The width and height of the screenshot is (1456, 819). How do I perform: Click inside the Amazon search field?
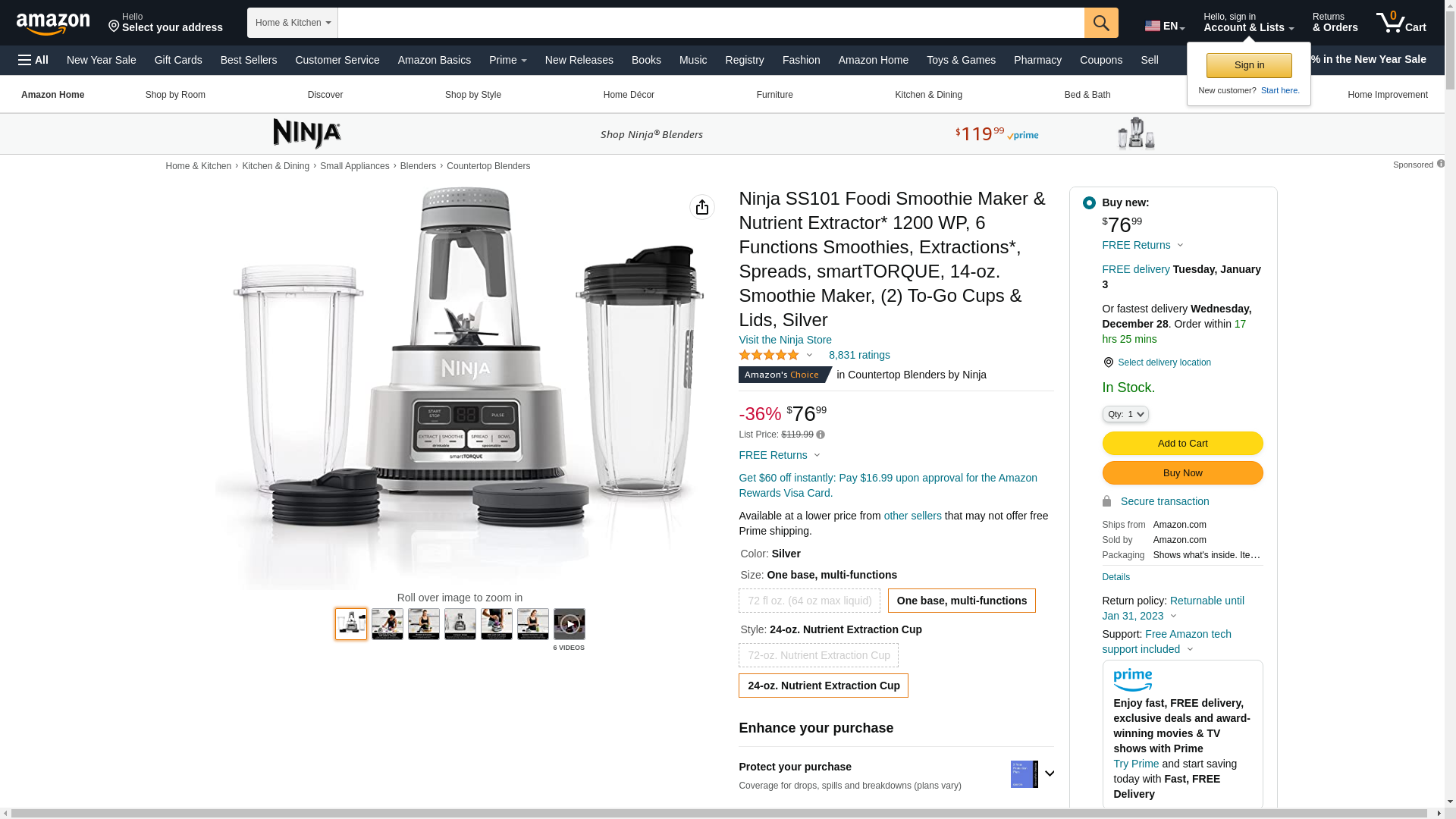[711, 23]
